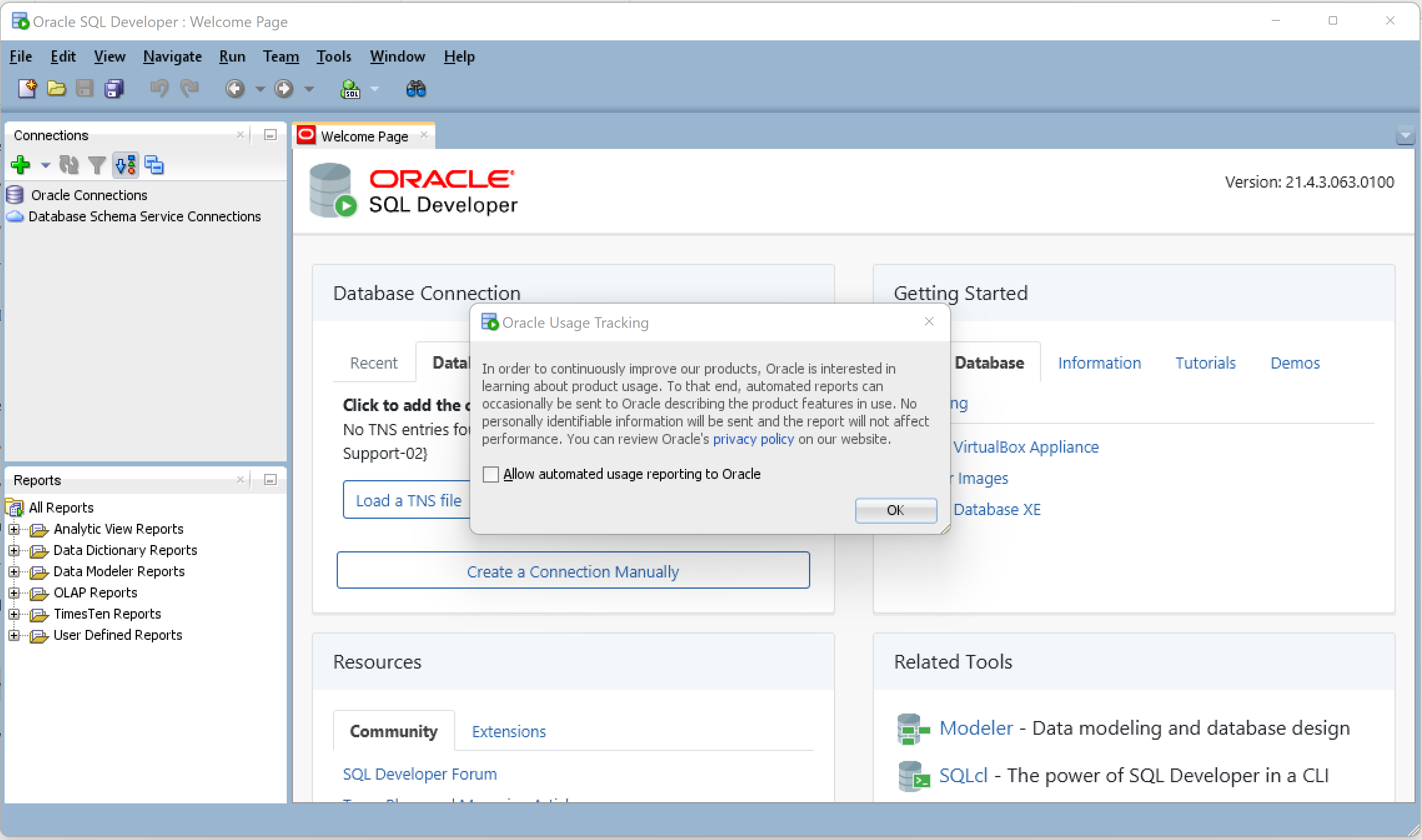Expand Analytic View Reports node
The image size is (1422, 840).
click(14, 529)
